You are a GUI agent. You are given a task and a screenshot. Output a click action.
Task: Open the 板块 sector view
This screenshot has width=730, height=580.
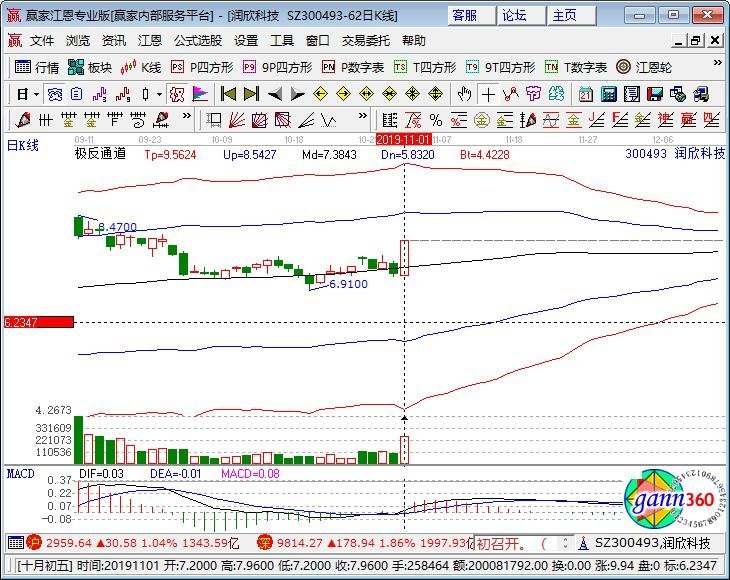coord(90,67)
